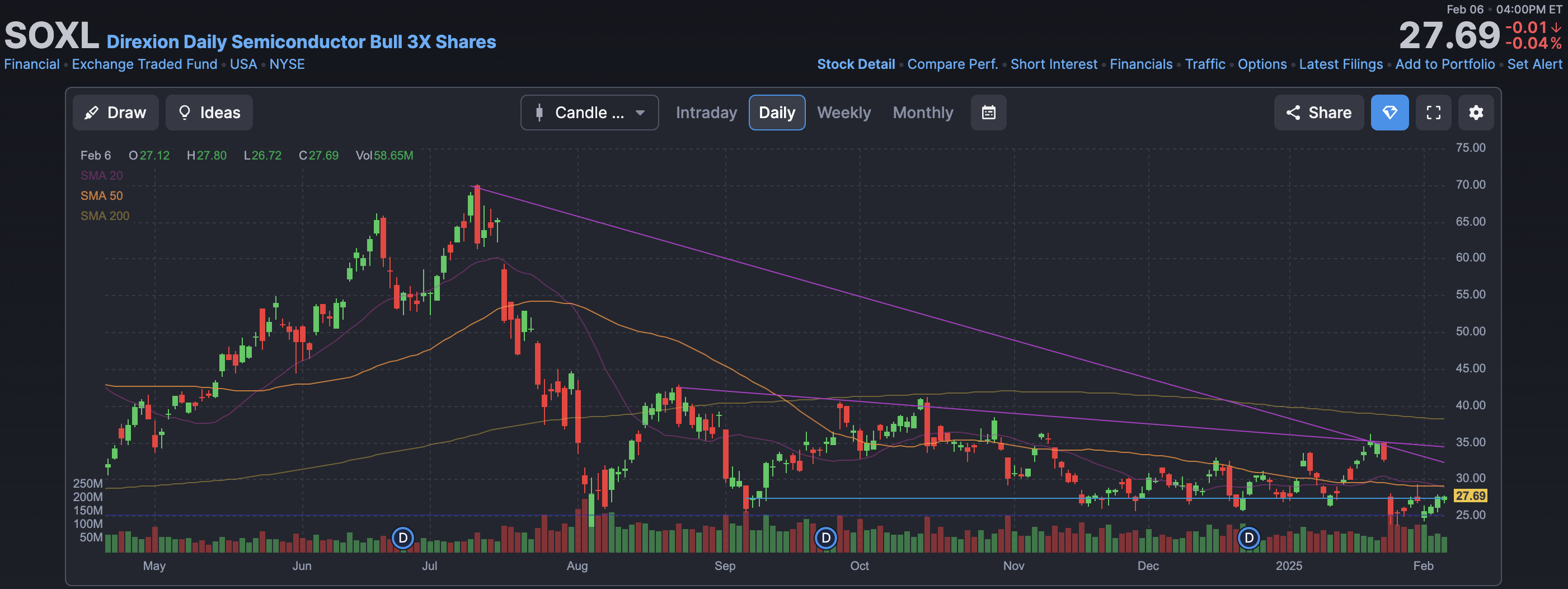Switch to Weekly timeframe
The width and height of the screenshot is (1568, 589).
click(x=844, y=113)
